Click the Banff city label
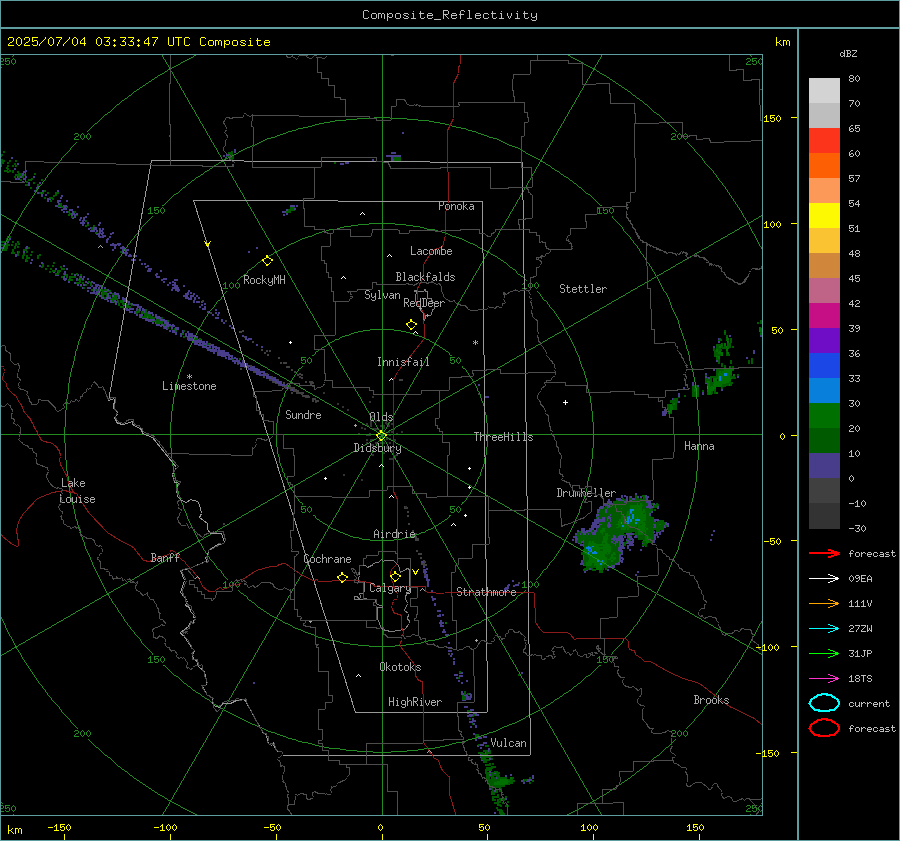 pos(165,558)
